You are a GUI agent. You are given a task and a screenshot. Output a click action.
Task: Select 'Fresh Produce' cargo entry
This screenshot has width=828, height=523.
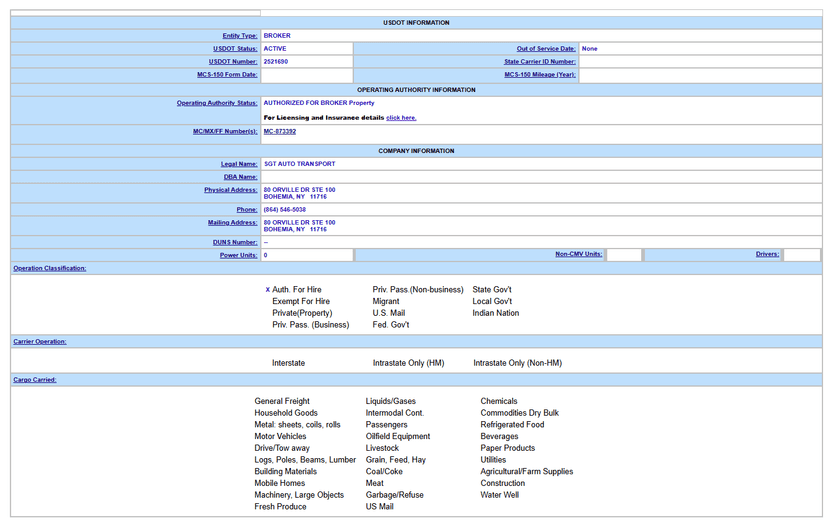280,507
